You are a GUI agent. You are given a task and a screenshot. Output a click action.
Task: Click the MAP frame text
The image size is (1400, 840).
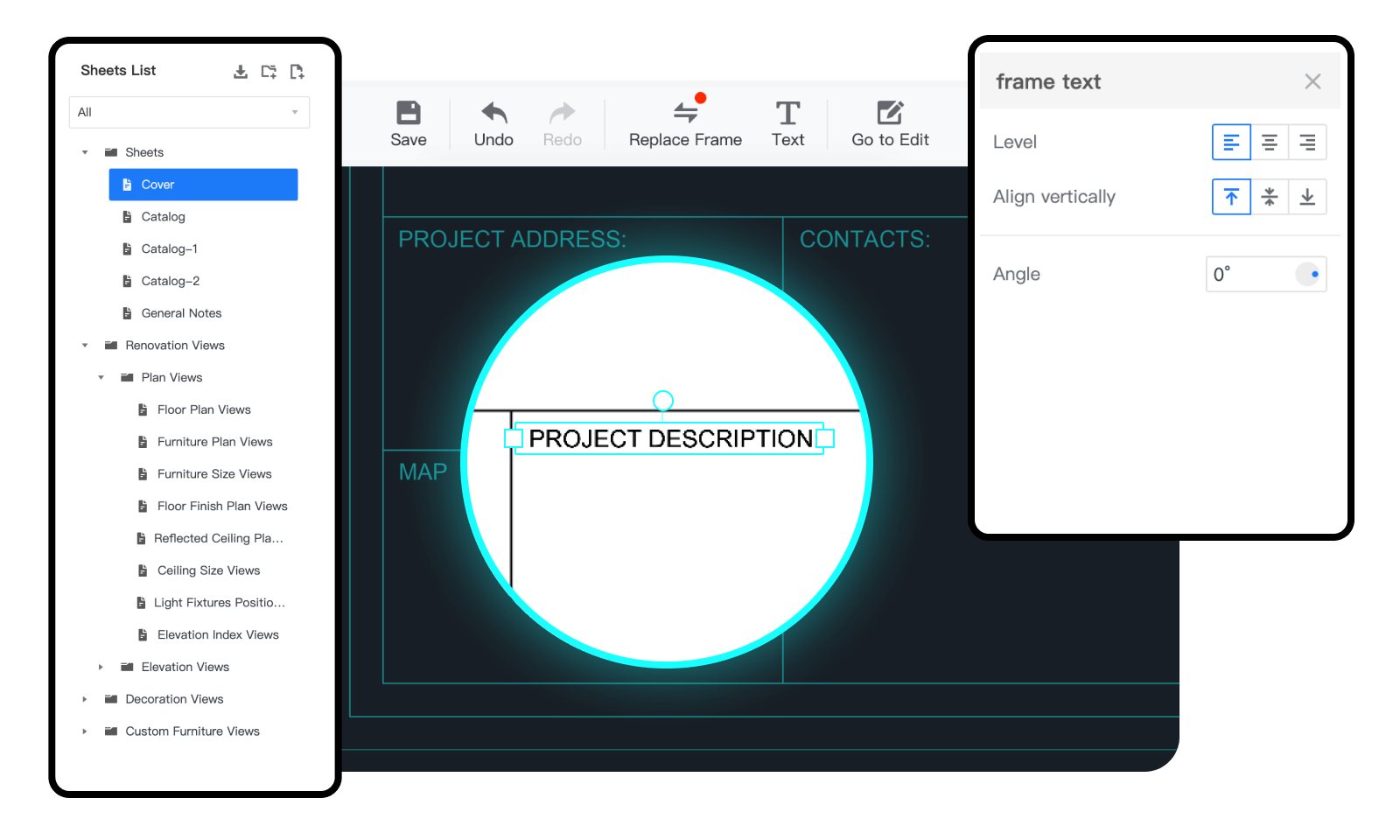pyautogui.click(x=423, y=472)
